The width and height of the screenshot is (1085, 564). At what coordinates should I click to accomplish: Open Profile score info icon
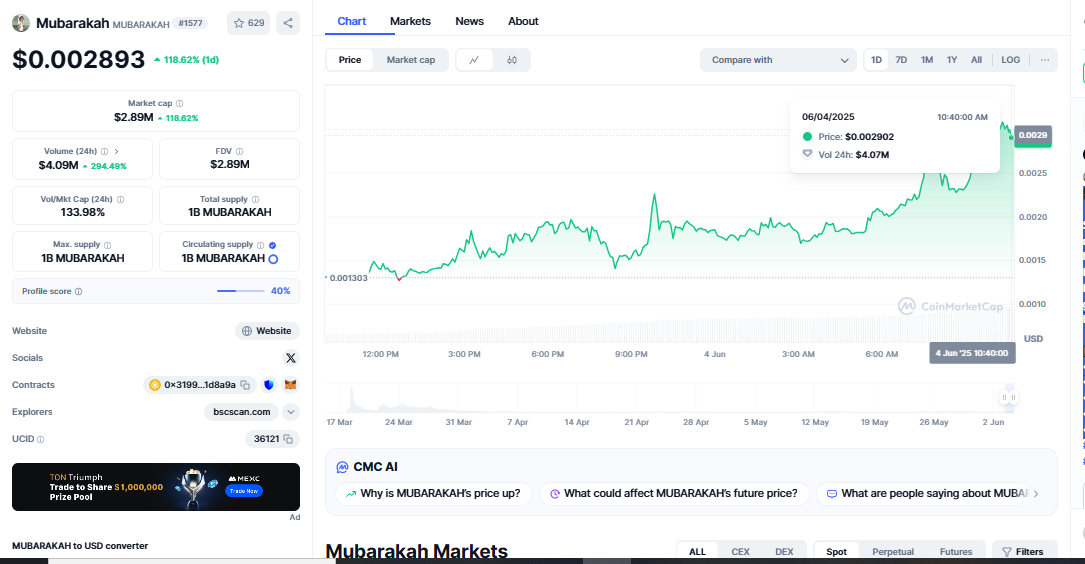click(78, 291)
